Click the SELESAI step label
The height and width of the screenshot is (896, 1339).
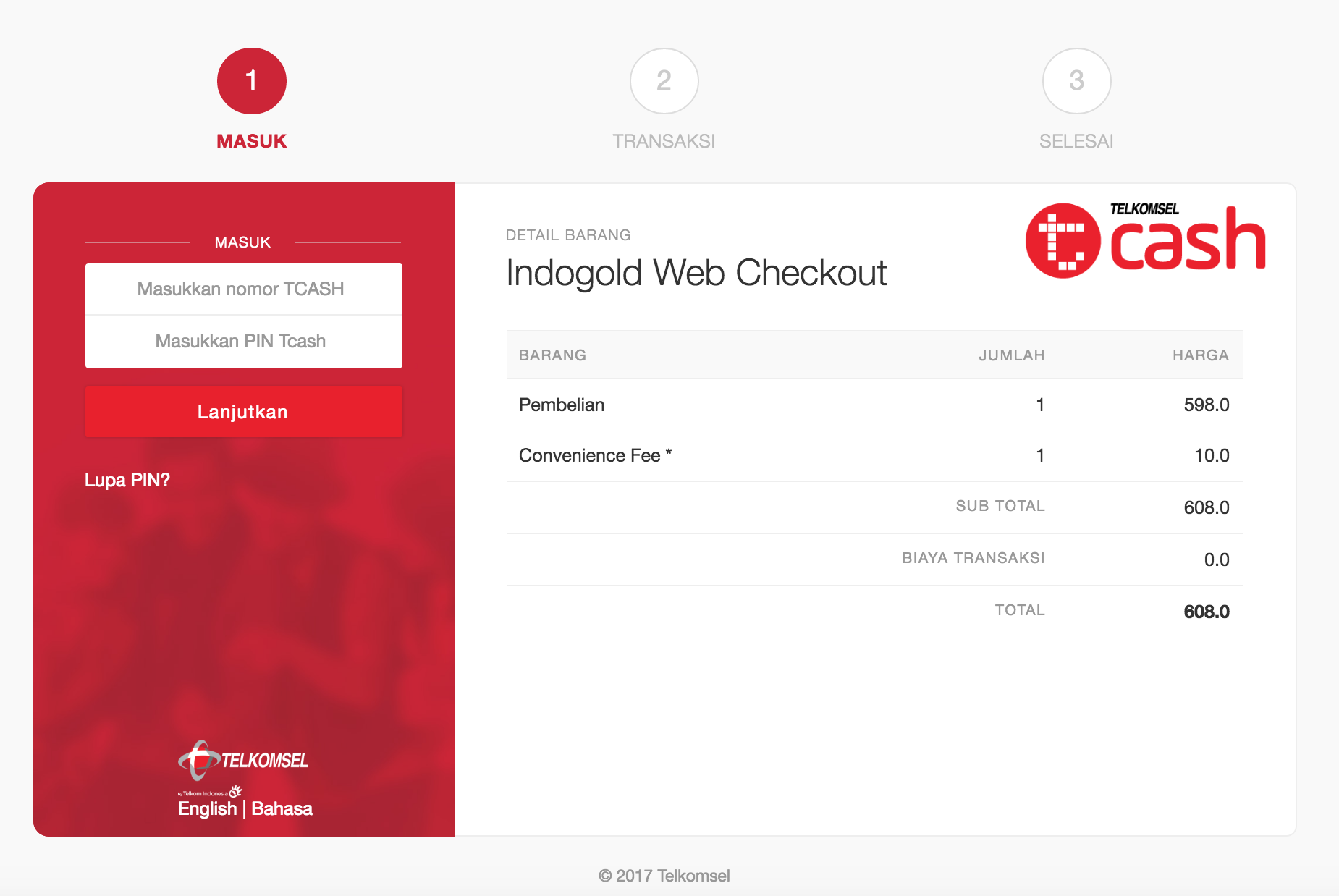1076,141
